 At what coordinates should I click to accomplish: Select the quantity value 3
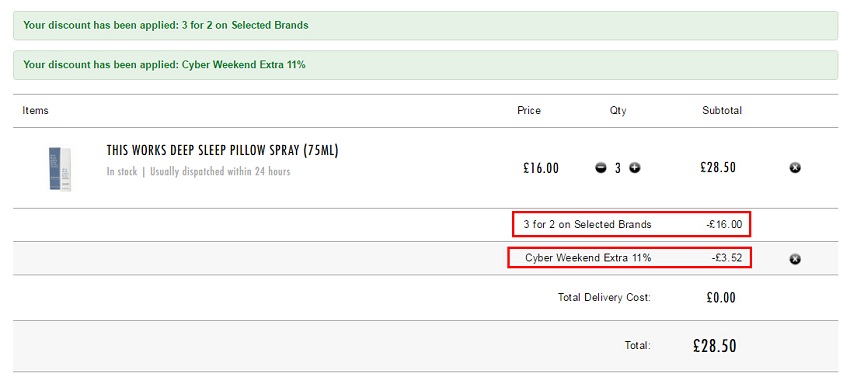[x=617, y=168]
